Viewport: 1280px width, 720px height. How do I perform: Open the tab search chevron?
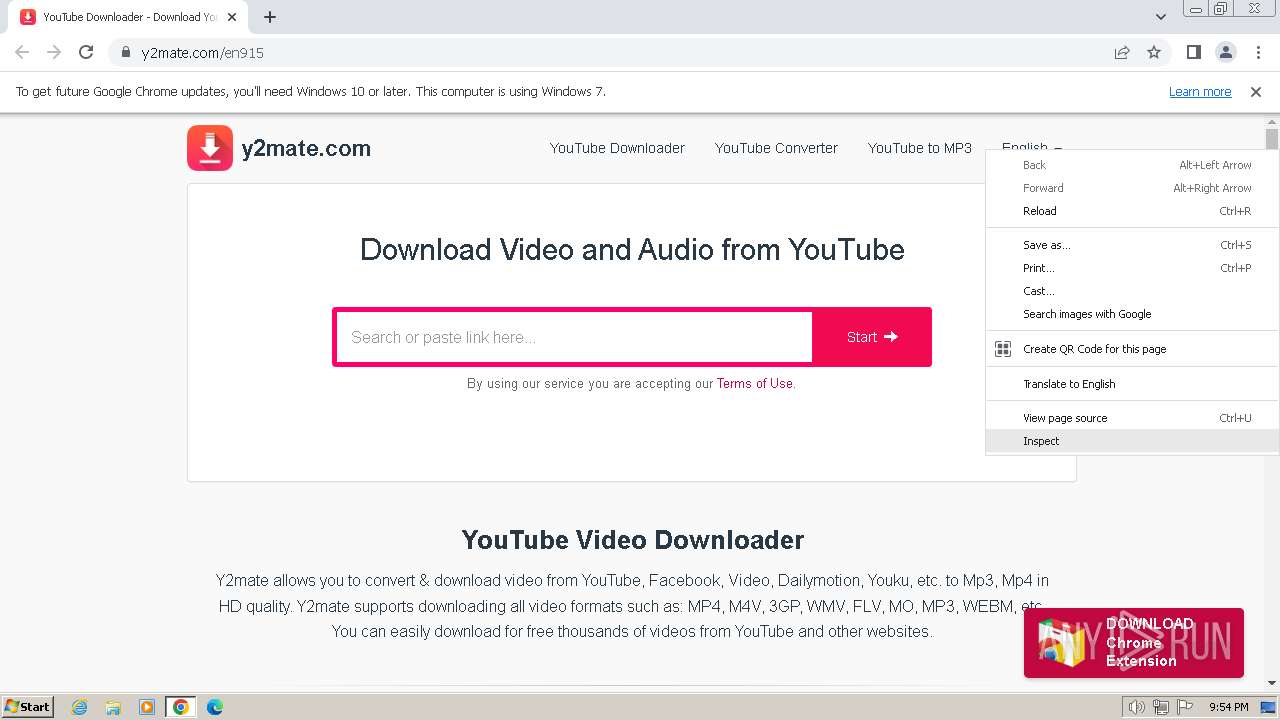pyautogui.click(x=1160, y=17)
